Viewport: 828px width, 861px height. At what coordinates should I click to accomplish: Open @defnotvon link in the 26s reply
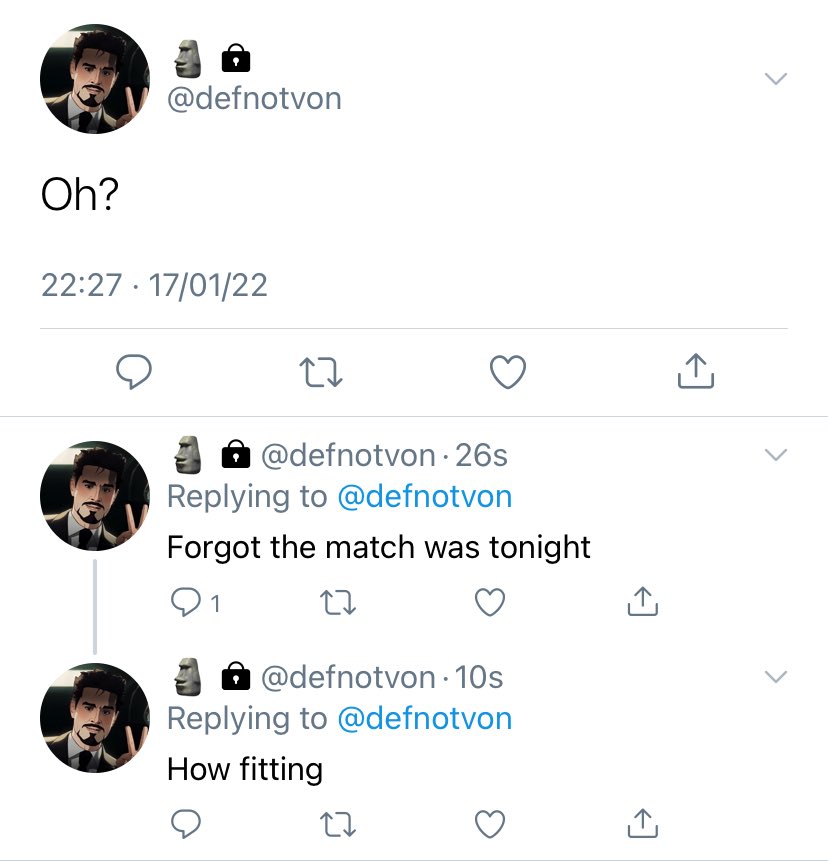424,496
